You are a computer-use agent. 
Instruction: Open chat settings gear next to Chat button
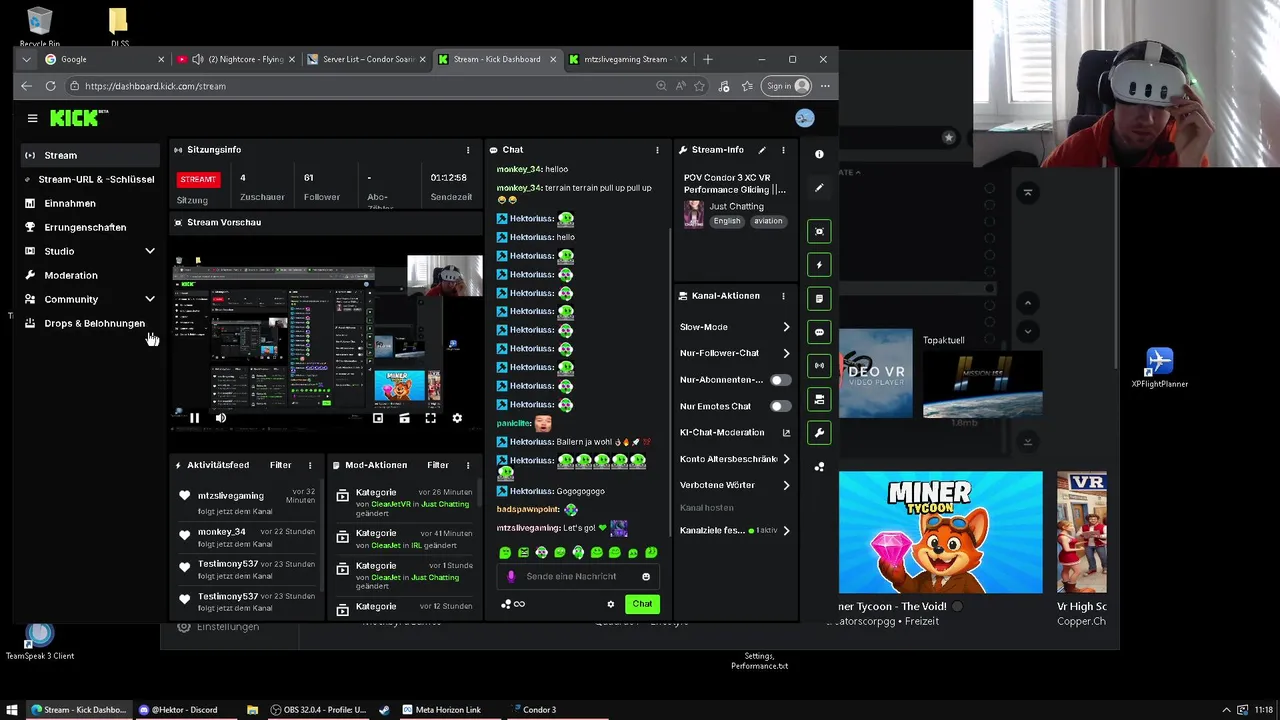(x=611, y=604)
